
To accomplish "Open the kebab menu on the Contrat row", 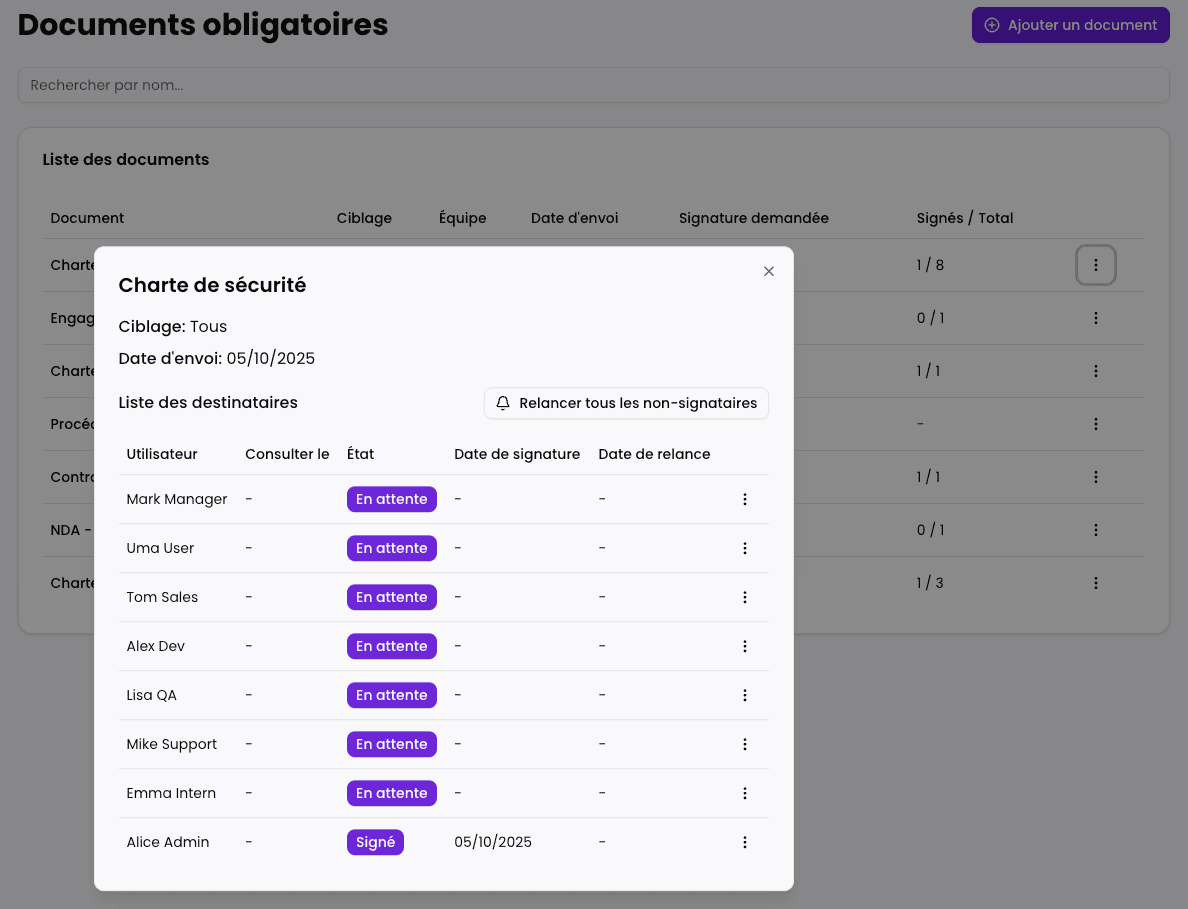I will [1095, 477].
